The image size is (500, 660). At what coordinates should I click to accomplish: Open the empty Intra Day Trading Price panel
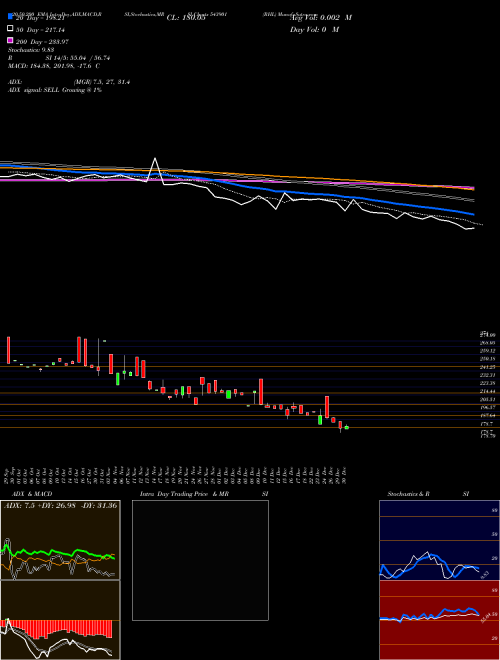click(x=200, y=560)
